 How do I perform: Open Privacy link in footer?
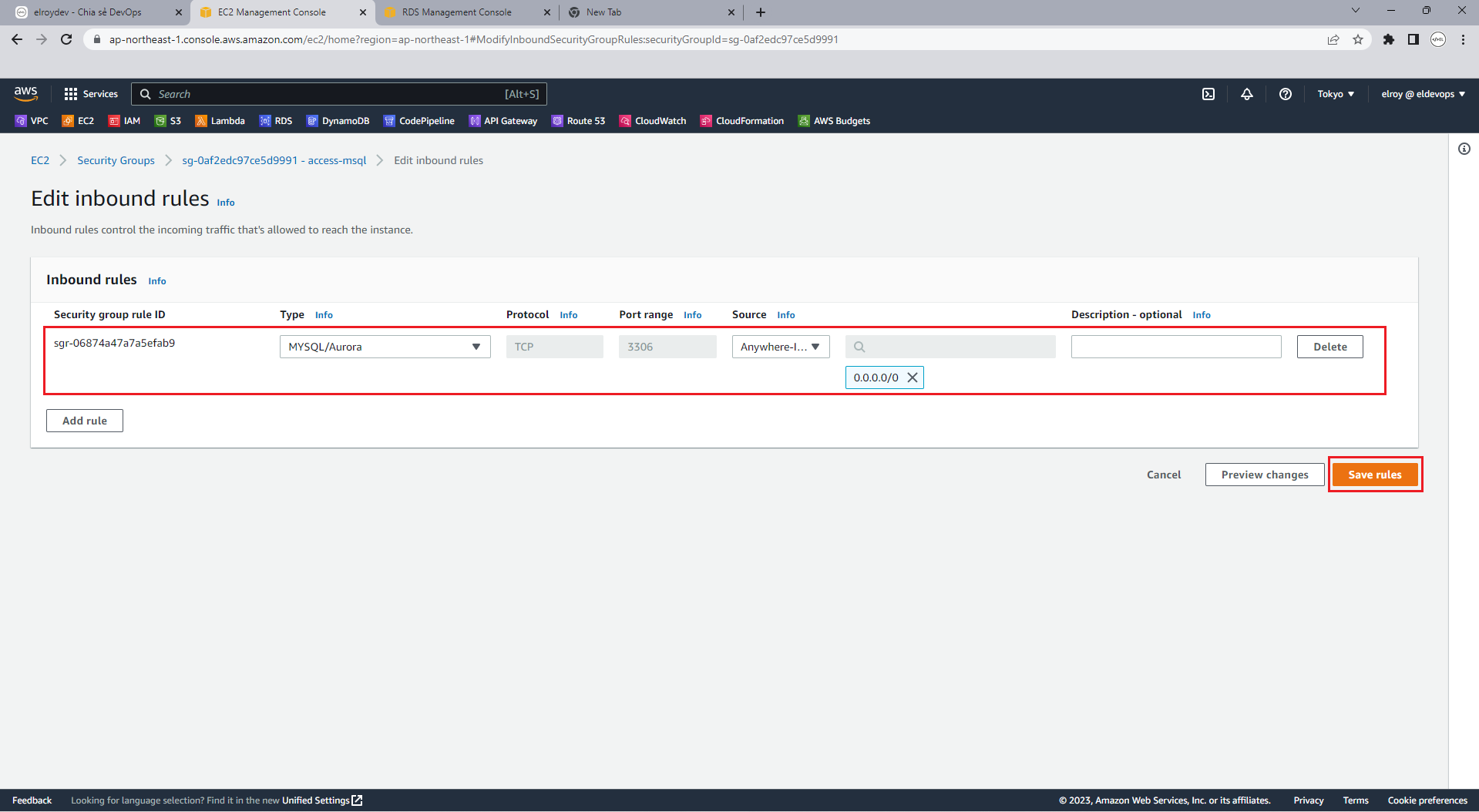pyautogui.click(x=1309, y=800)
